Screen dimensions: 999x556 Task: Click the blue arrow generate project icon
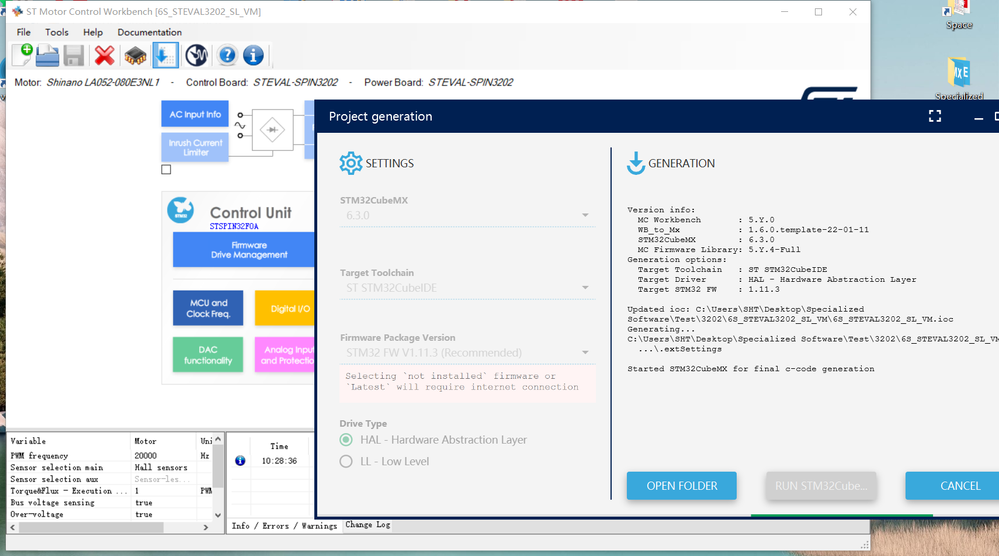click(x=165, y=55)
